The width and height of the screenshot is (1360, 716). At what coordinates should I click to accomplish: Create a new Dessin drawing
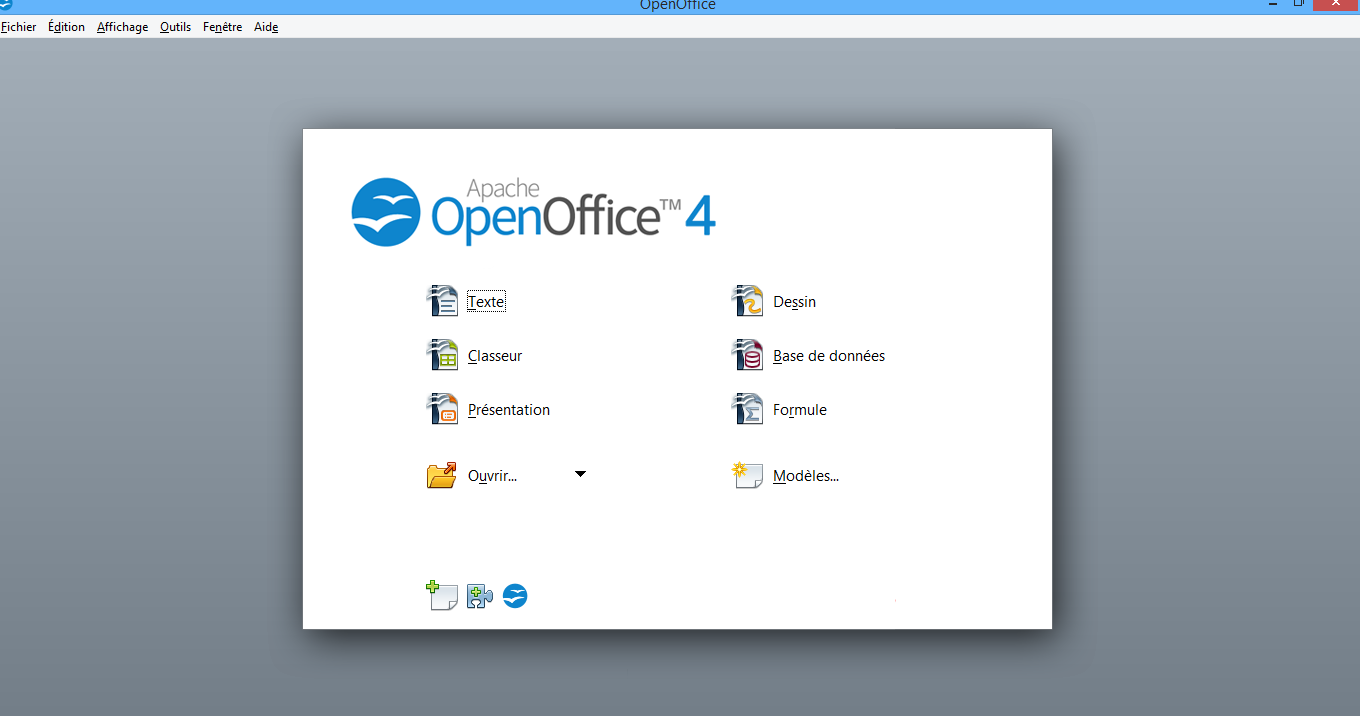(794, 302)
